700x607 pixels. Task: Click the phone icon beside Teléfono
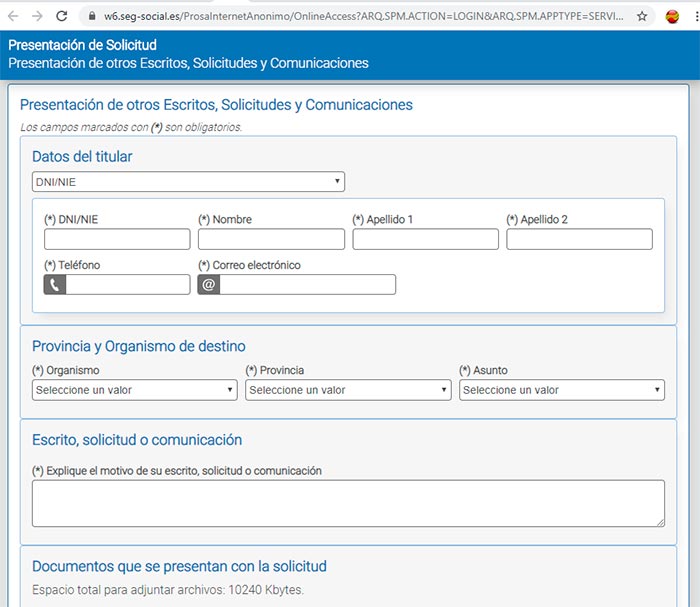pos(55,285)
